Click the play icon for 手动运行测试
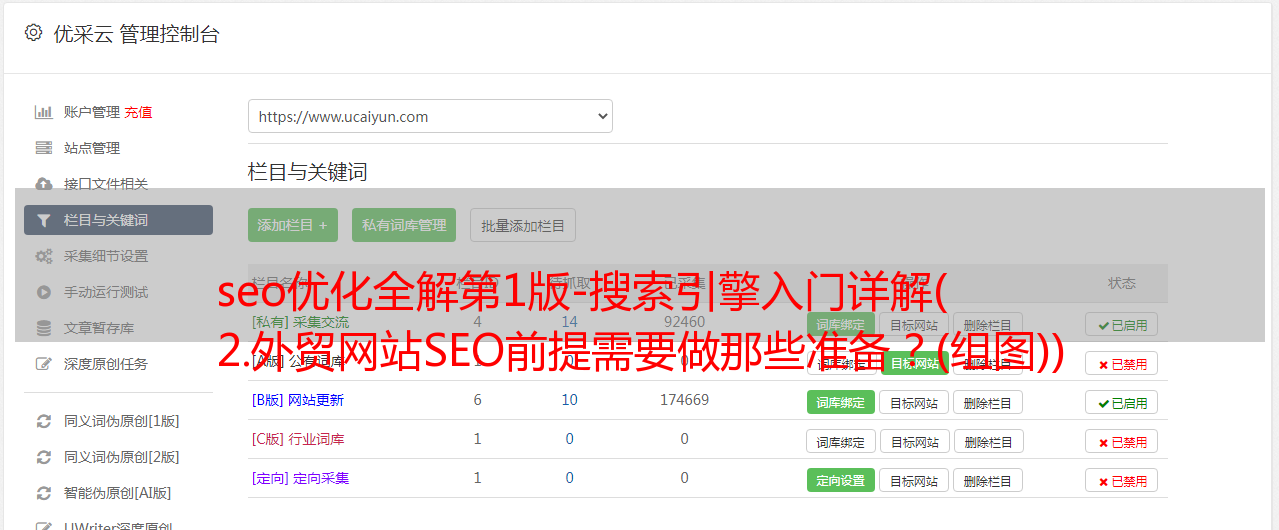Screen dimensions: 1279x530 (x=43, y=292)
